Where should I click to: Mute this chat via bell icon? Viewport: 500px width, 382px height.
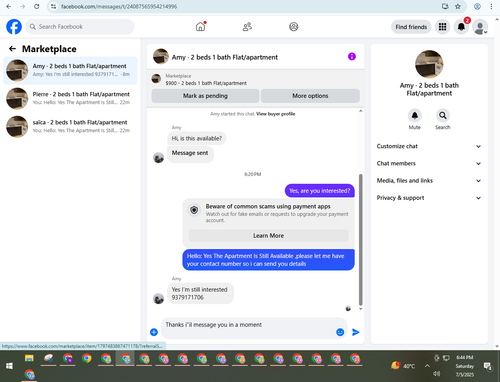click(415, 115)
